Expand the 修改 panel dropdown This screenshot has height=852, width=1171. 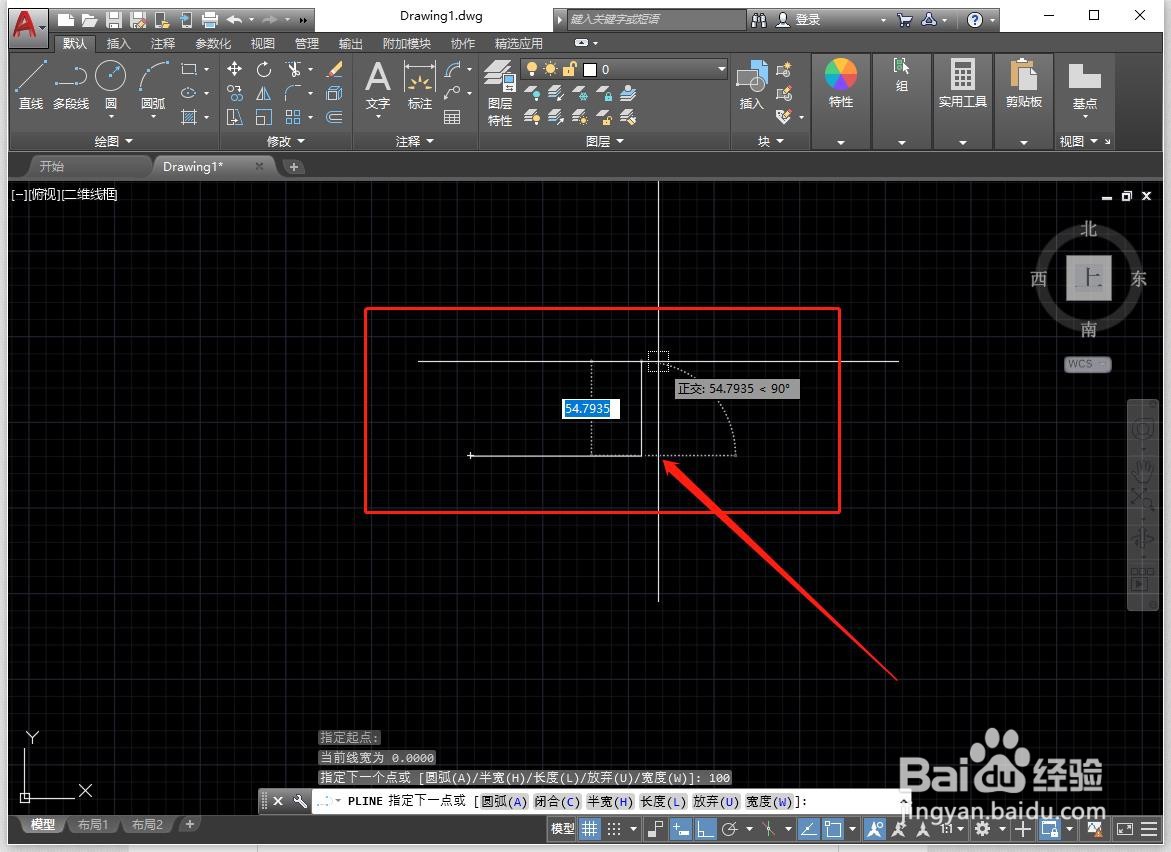tap(286, 141)
